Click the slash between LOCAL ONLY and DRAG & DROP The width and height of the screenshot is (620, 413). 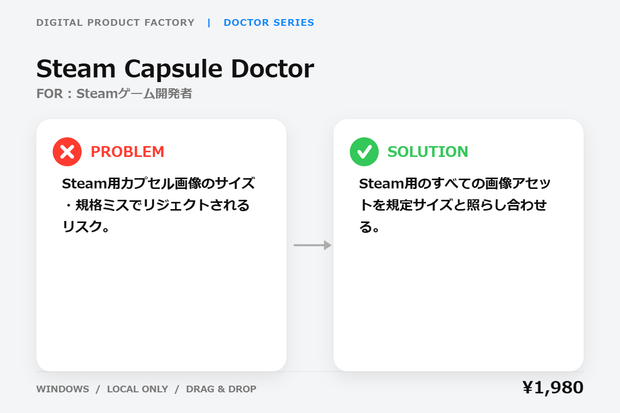point(177,389)
